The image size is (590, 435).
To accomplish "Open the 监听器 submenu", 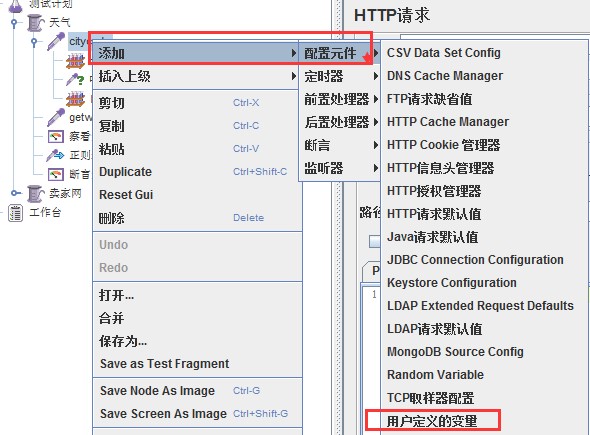I will click(340, 168).
